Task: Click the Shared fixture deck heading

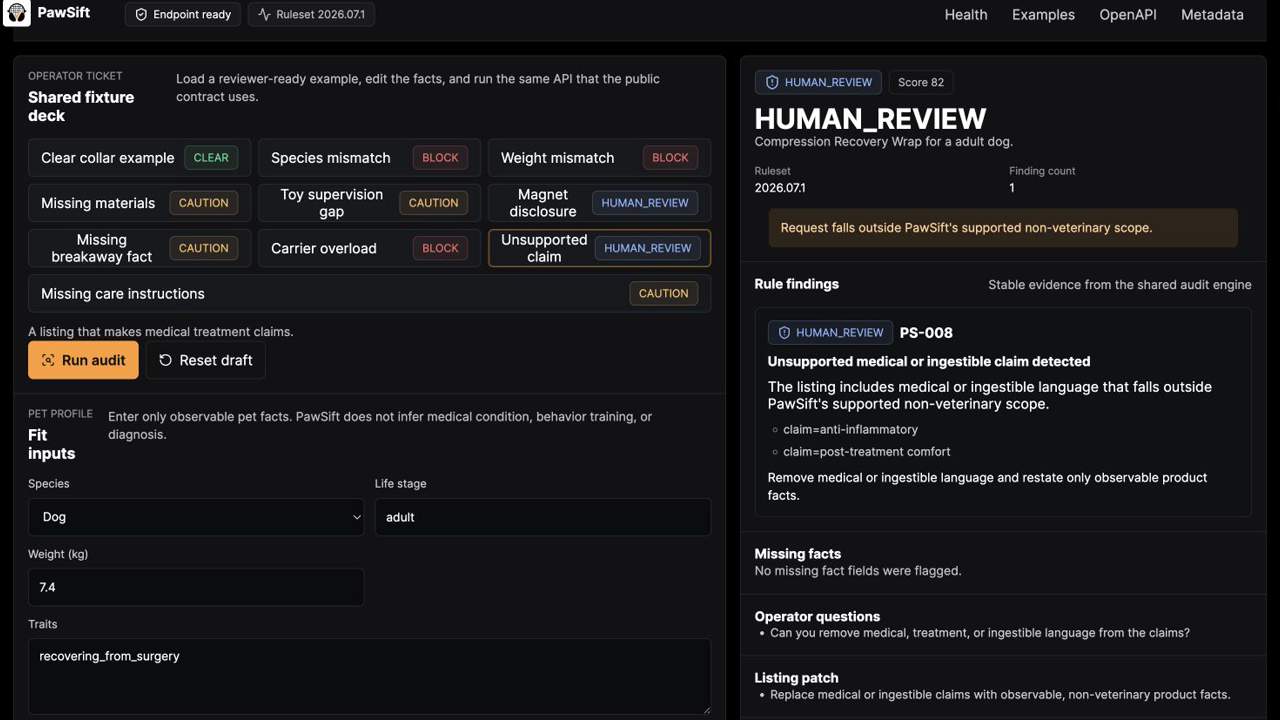Action: [81, 106]
